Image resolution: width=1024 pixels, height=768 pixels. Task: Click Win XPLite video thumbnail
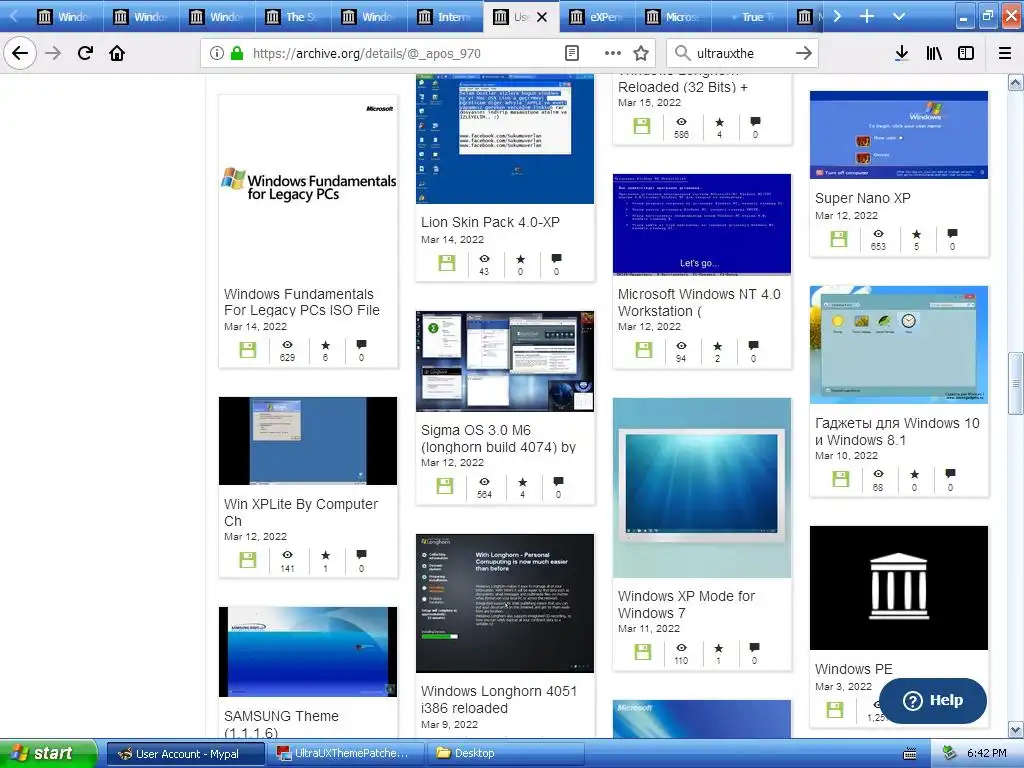pos(308,441)
